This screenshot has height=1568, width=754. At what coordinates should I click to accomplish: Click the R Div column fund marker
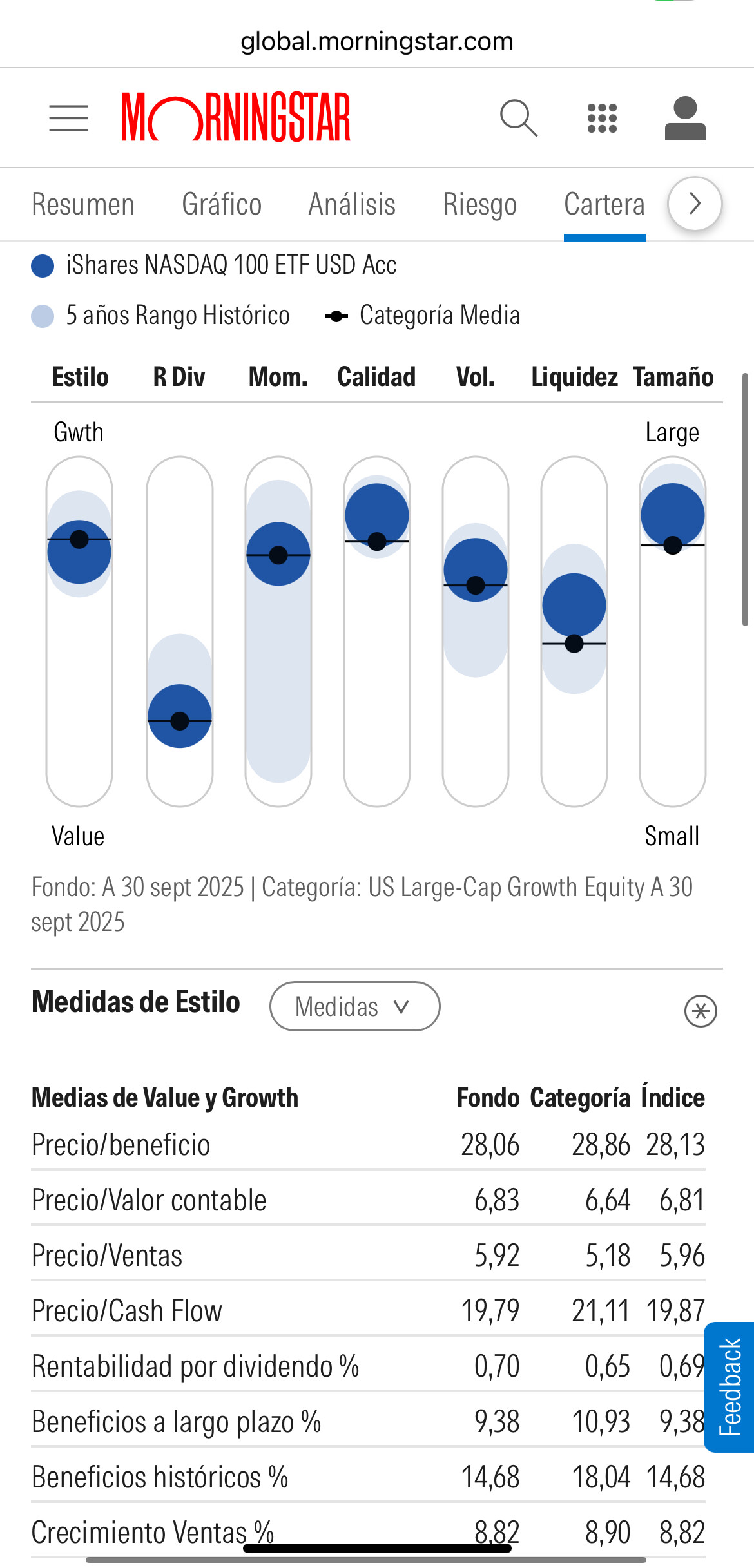tap(180, 716)
